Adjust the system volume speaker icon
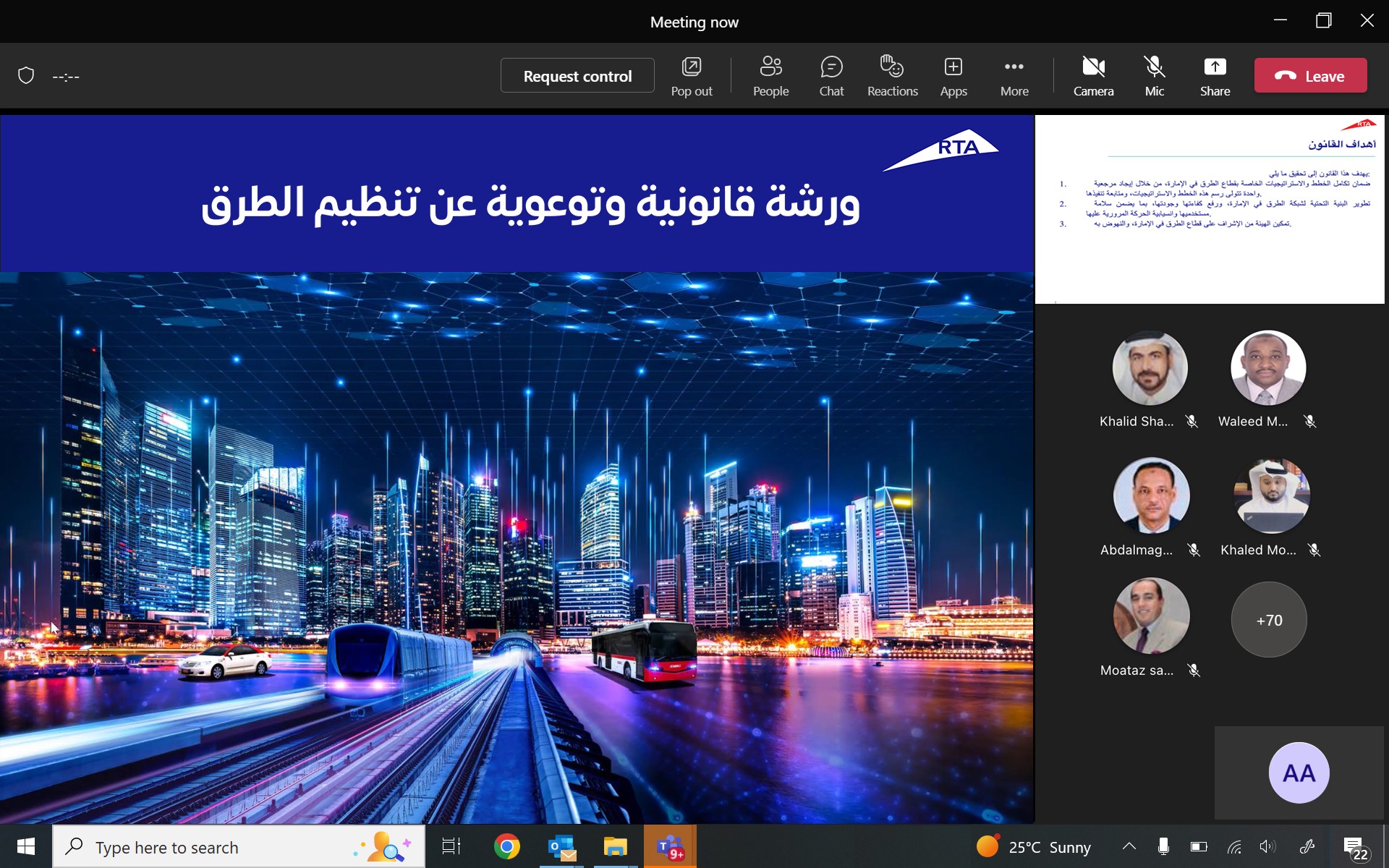Screen dimensions: 1389x868 (1267, 846)
